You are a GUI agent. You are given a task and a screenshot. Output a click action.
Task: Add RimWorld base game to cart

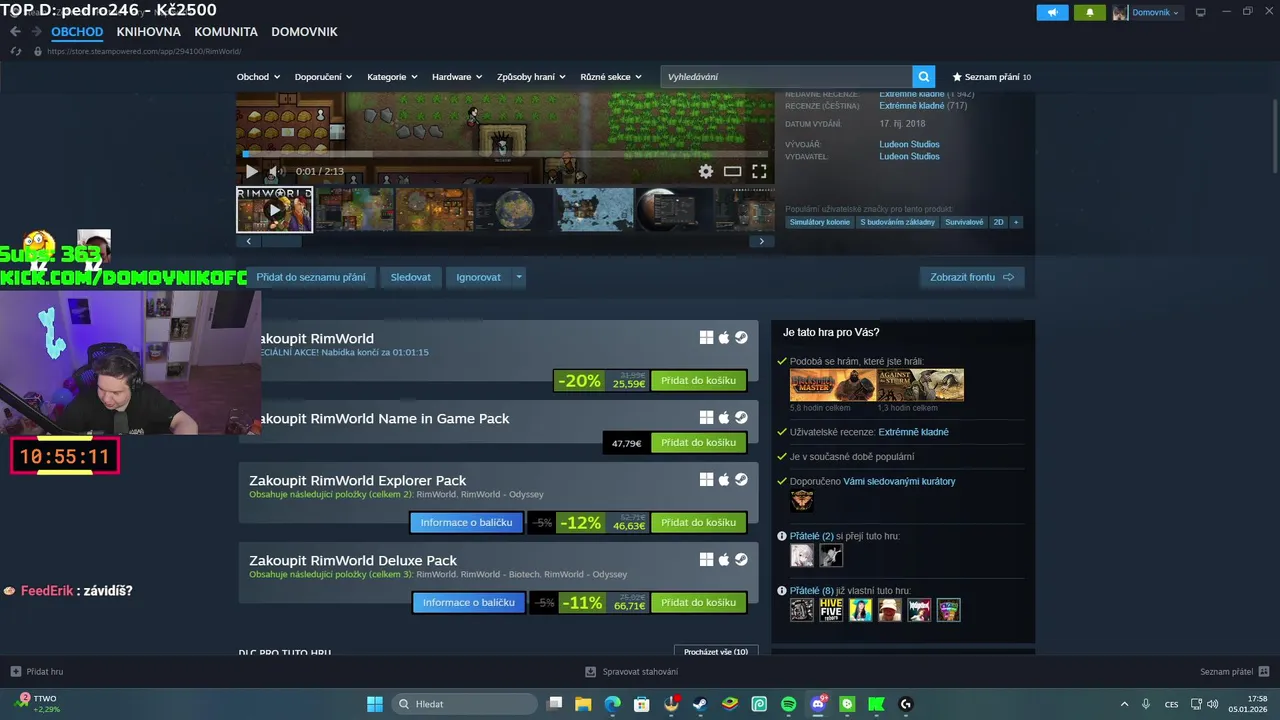(699, 381)
